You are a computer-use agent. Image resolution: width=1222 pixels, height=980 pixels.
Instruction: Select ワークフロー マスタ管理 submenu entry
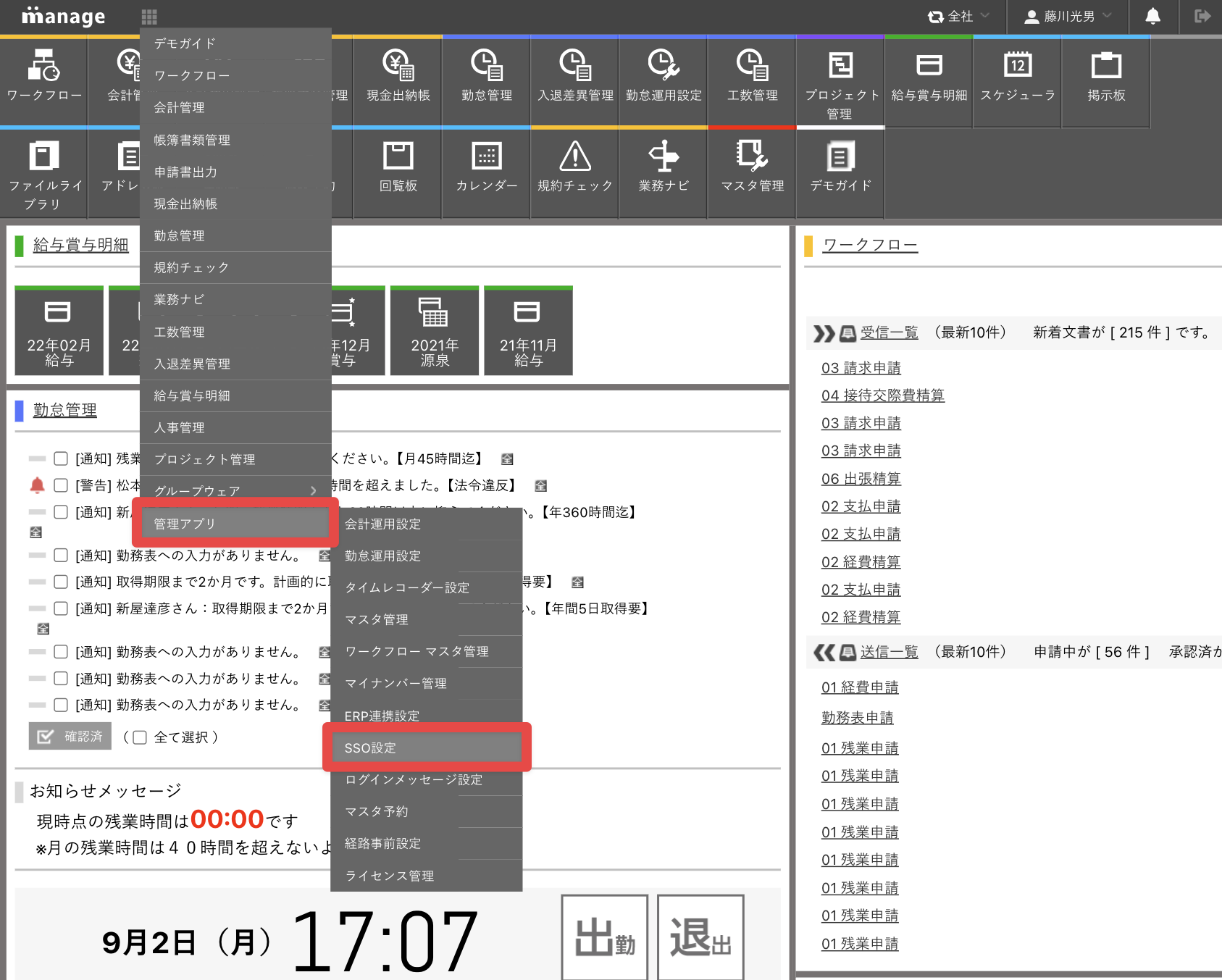click(427, 651)
